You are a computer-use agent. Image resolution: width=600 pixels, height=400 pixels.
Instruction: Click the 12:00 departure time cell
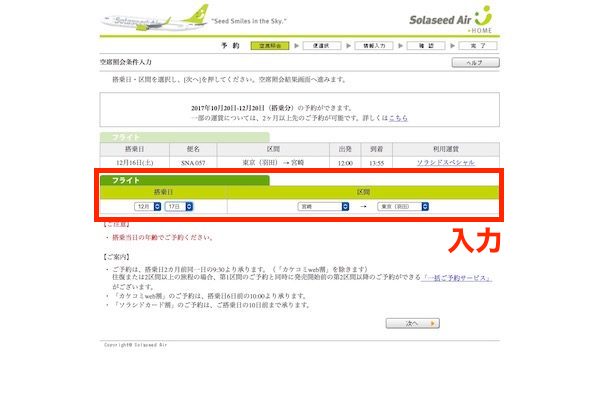tap(345, 163)
